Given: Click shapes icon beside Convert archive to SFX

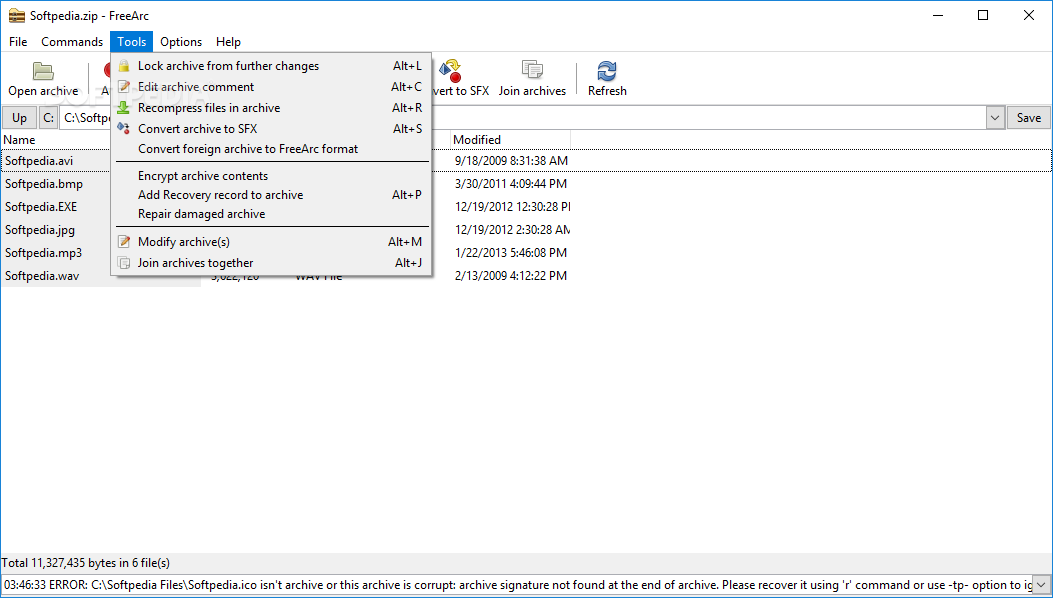Looking at the screenshot, I should [124, 128].
